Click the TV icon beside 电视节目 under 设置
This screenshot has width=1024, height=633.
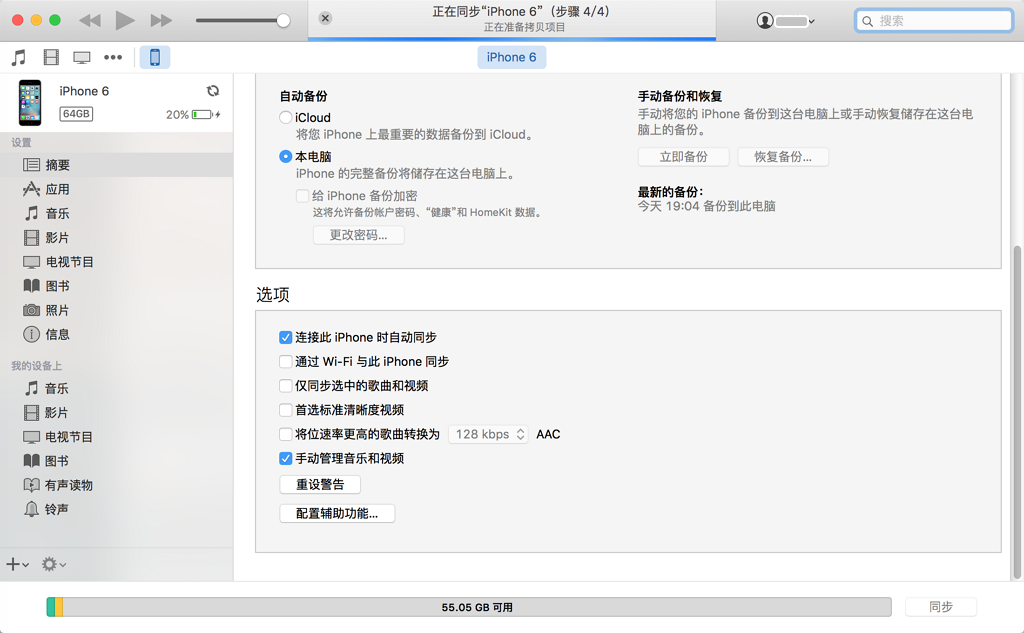click(x=31, y=262)
